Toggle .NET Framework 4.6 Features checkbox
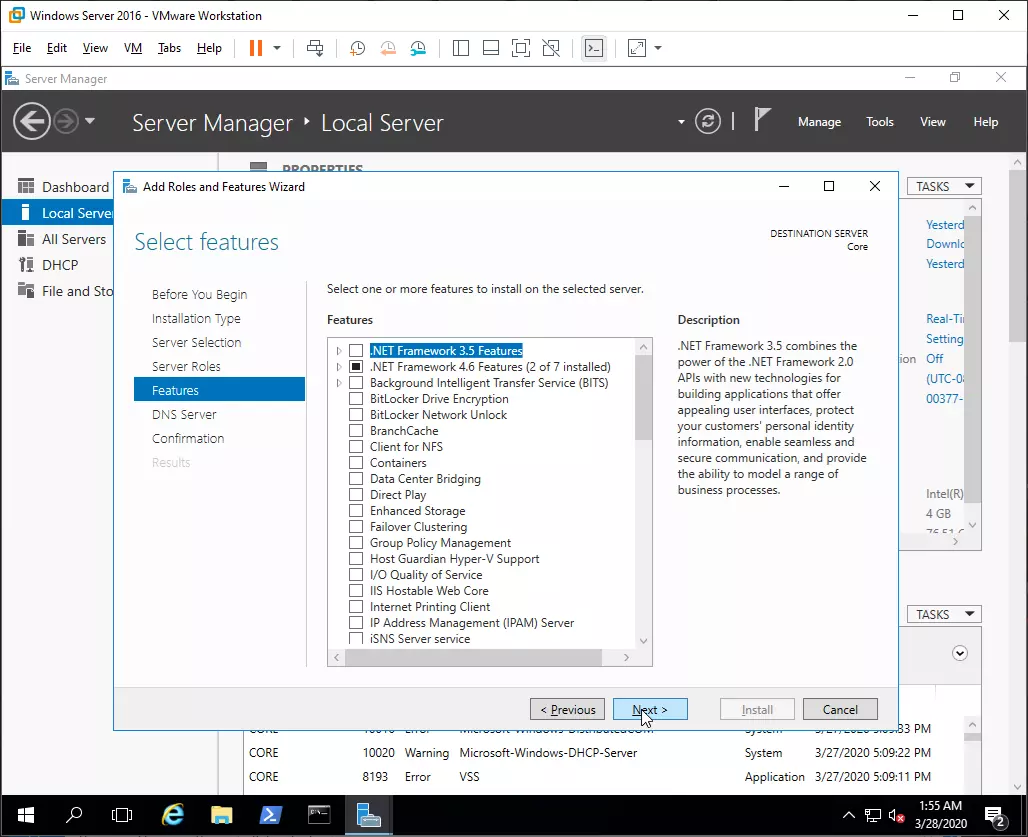 click(356, 366)
